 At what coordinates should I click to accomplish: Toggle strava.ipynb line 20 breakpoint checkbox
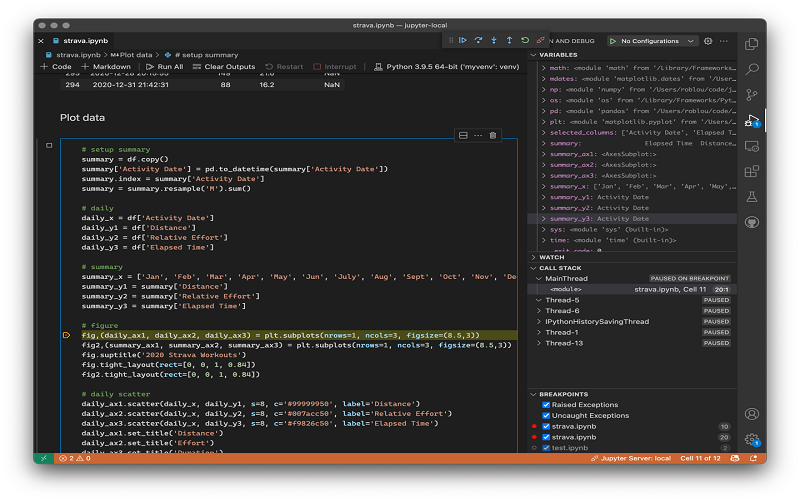pos(546,437)
